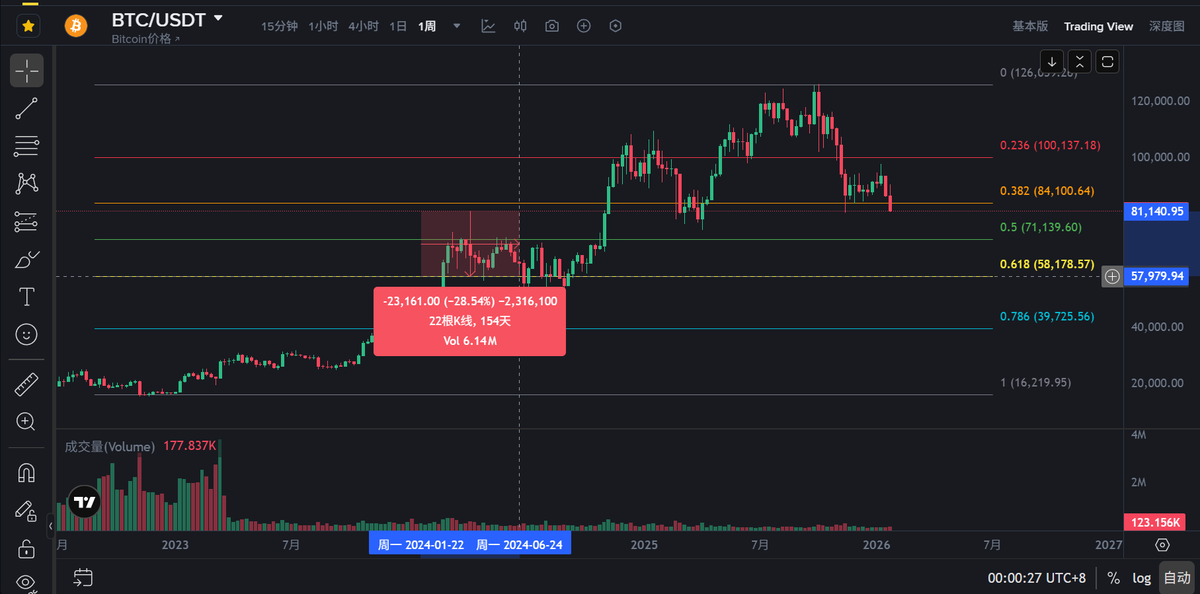Image resolution: width=1200 pixels, height=594 pixels.
Task: Switch to Trading View chart tab
Action: click(x=1098, y=26)
